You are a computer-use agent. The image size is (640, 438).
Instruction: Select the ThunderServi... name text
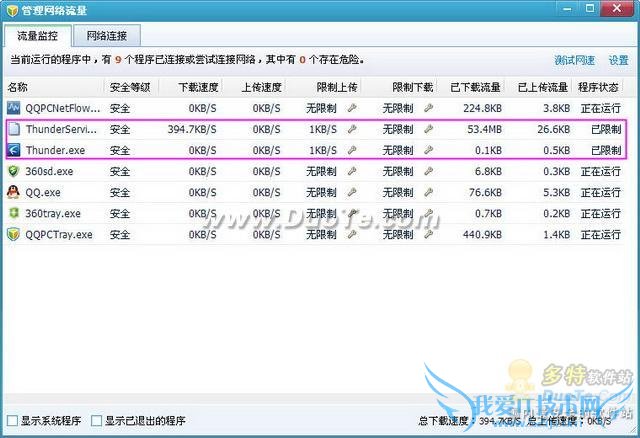coord(62,129)
